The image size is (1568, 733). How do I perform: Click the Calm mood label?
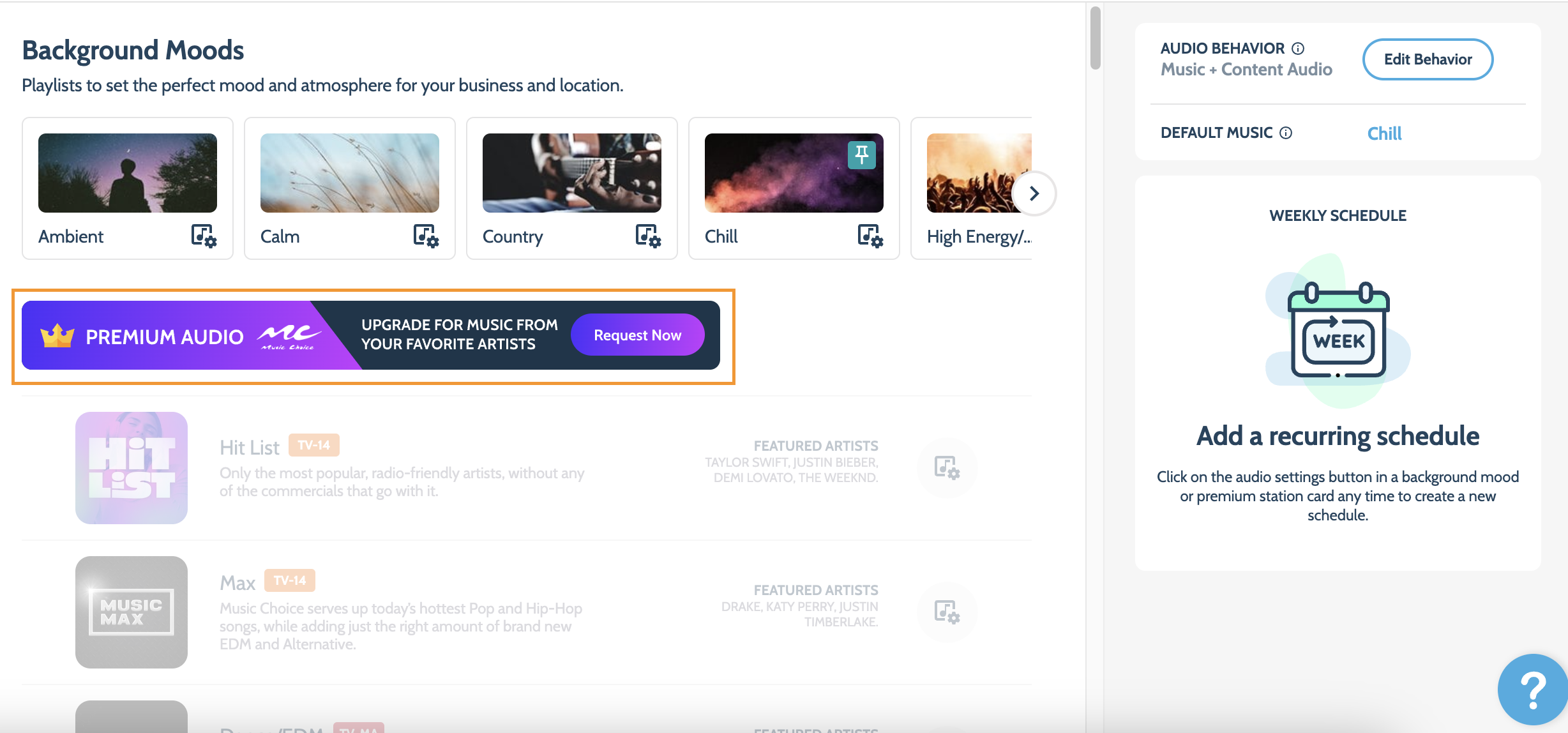pos(280,237)
